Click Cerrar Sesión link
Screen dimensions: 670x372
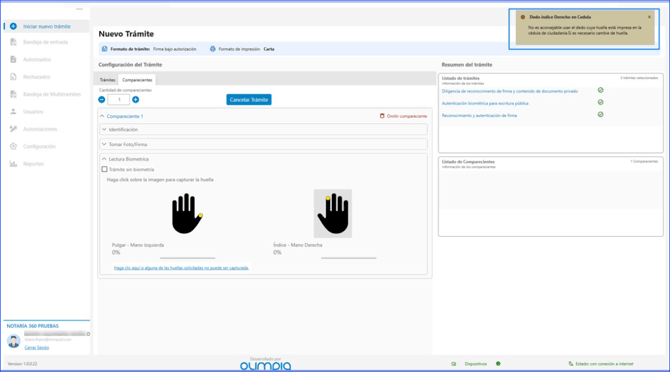37,347
